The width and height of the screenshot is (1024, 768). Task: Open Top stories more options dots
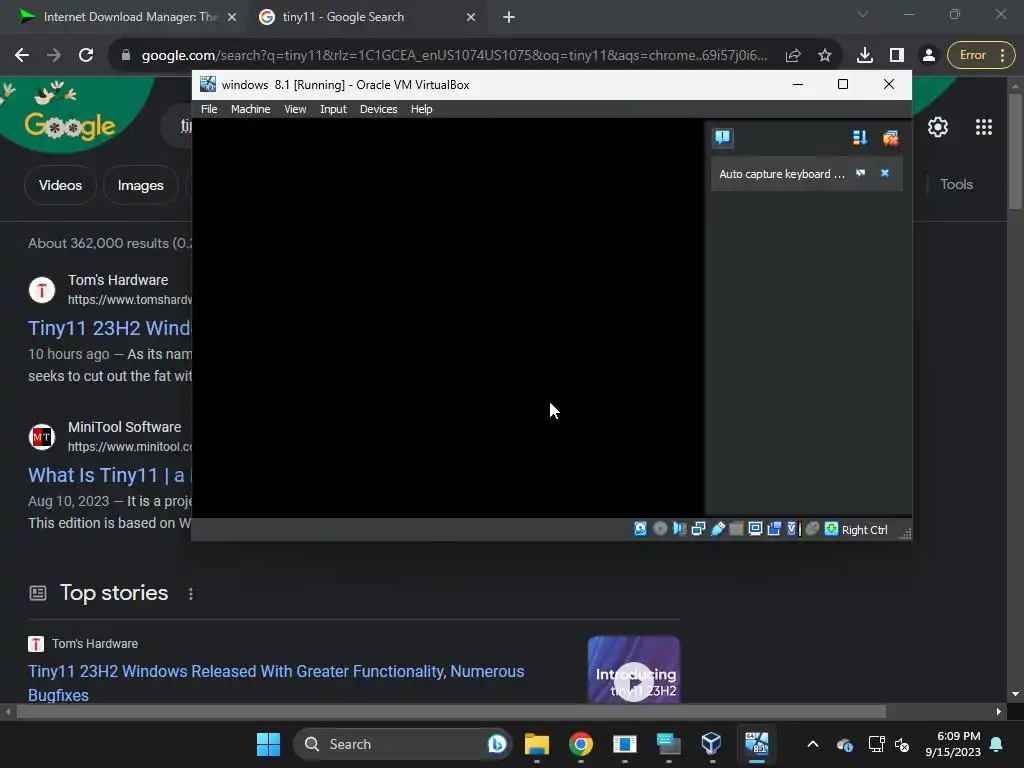[x=191, y=594]
